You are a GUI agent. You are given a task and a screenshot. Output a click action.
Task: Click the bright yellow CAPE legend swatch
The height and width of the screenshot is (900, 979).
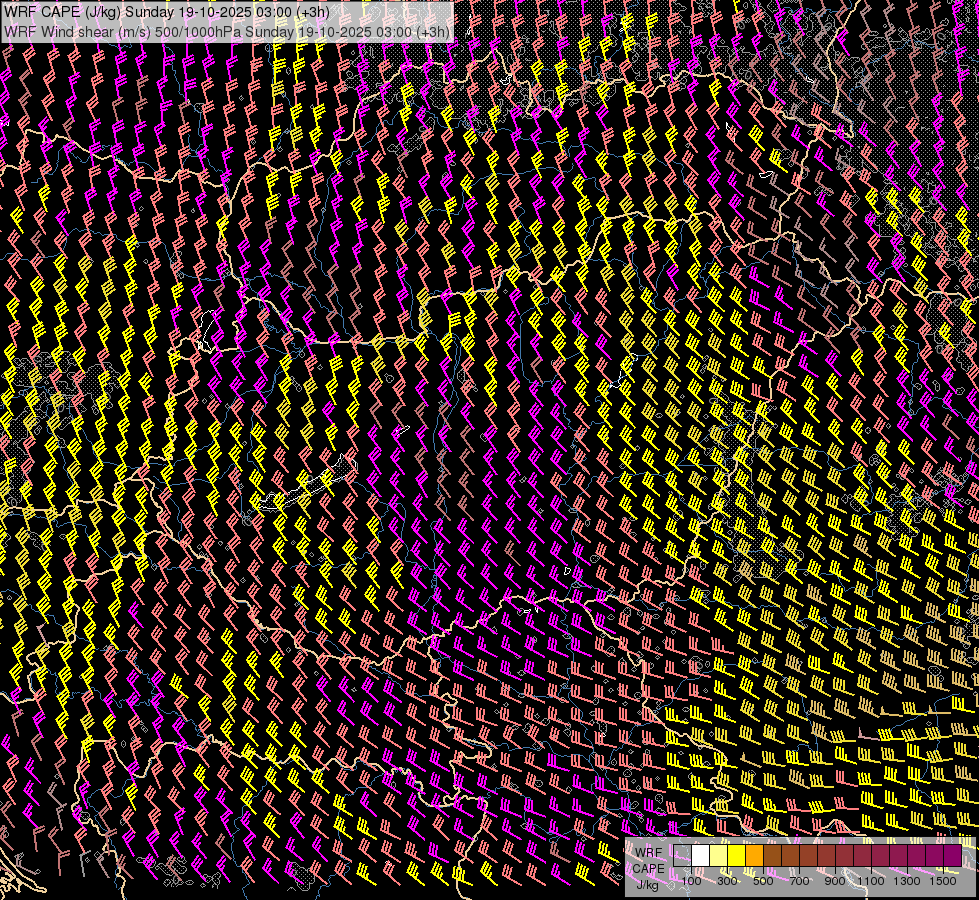coord(737,856)
